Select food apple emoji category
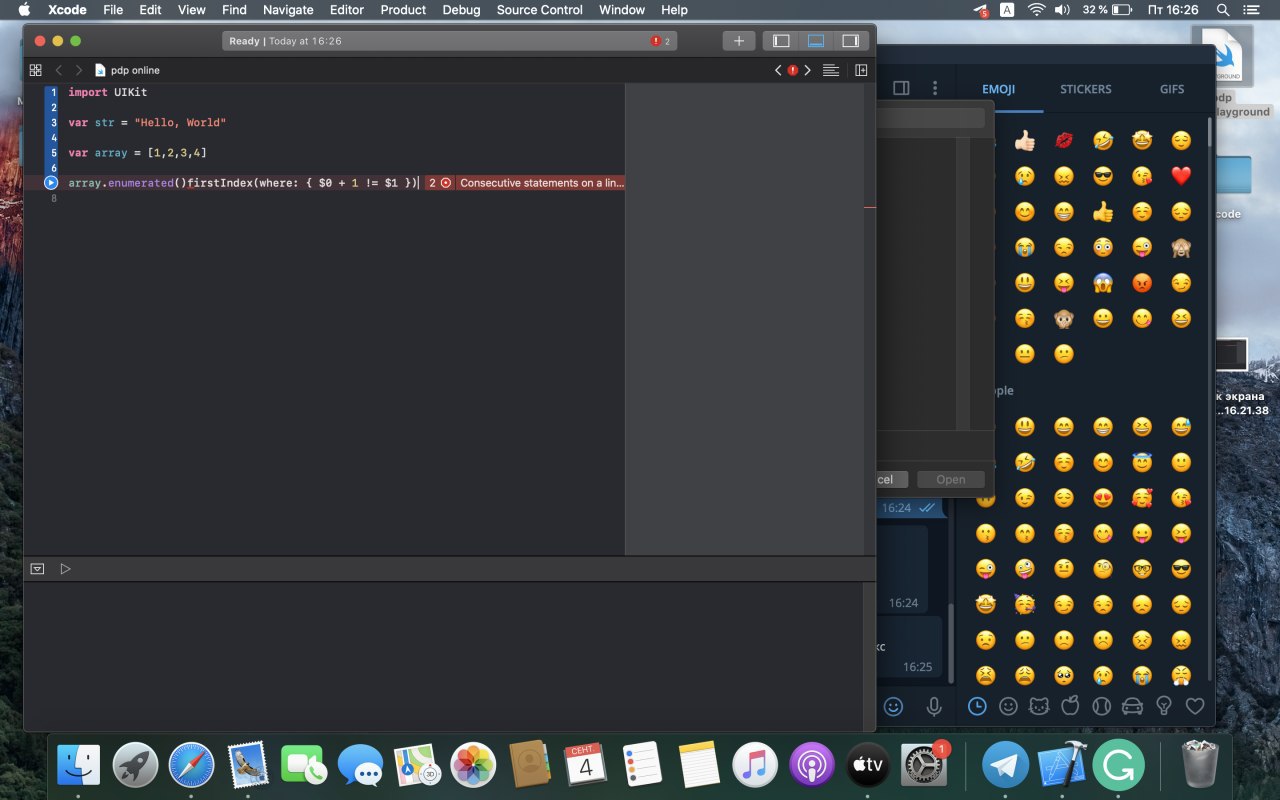 tap(1070, 706)
